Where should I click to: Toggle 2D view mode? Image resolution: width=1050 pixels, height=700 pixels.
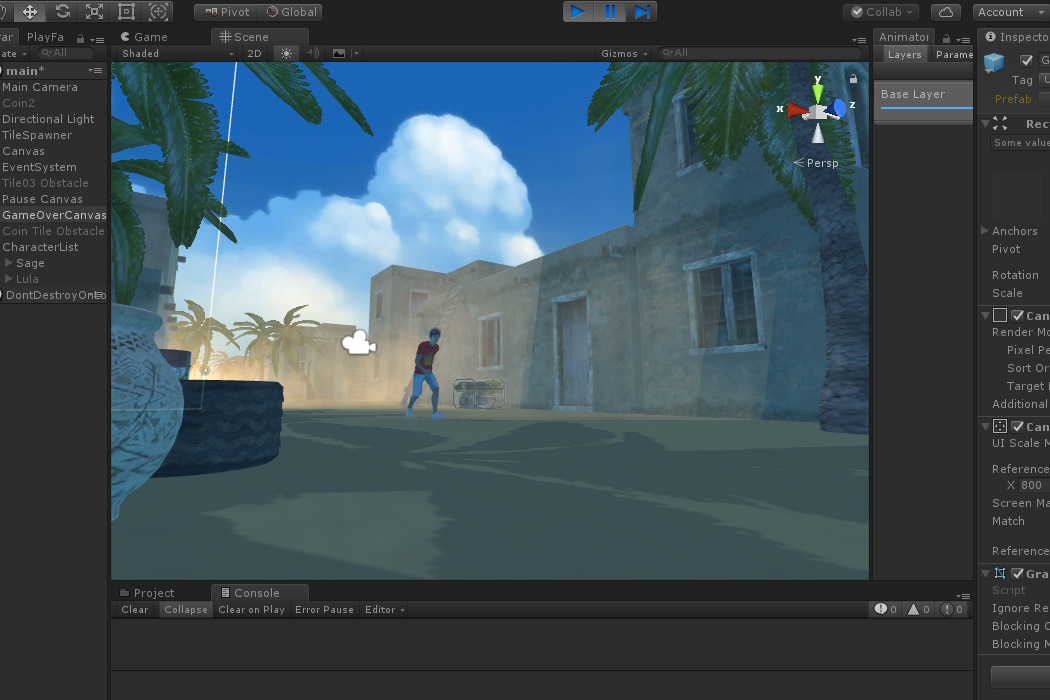click(x=254, y=53)
